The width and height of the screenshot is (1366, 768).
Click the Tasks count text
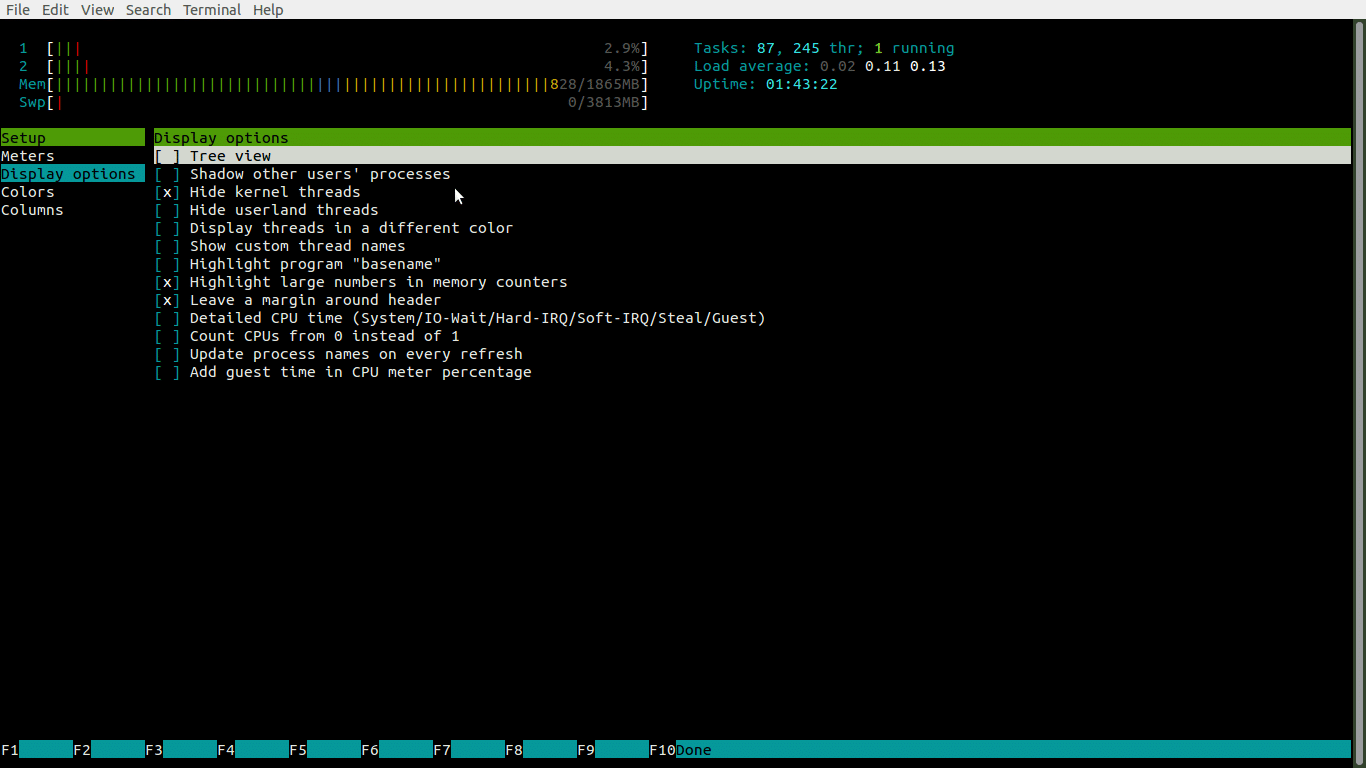coord(824,48)
